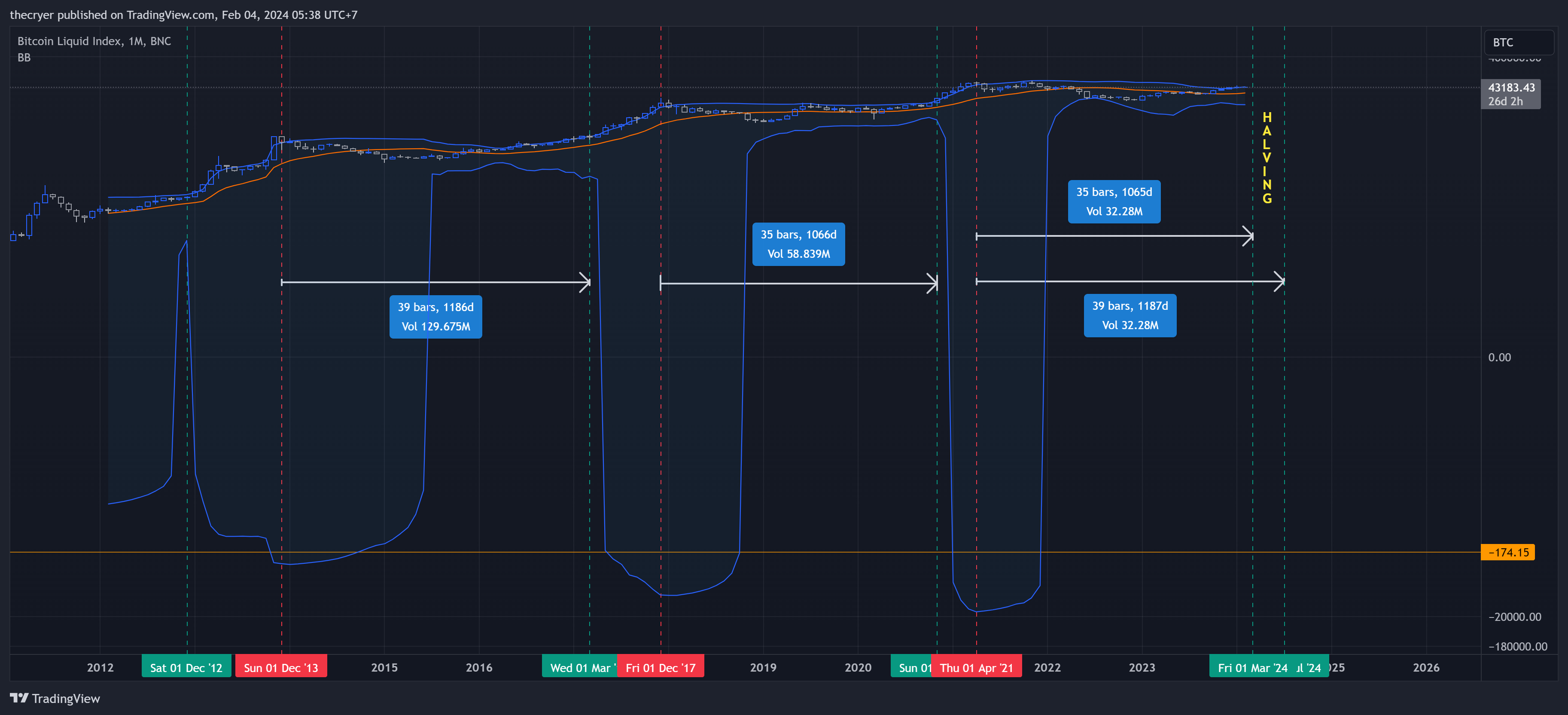1568x715 pixels.
Task: Click the 'Fri 01 Dec '17' date marker
Action: pos(661,667)
